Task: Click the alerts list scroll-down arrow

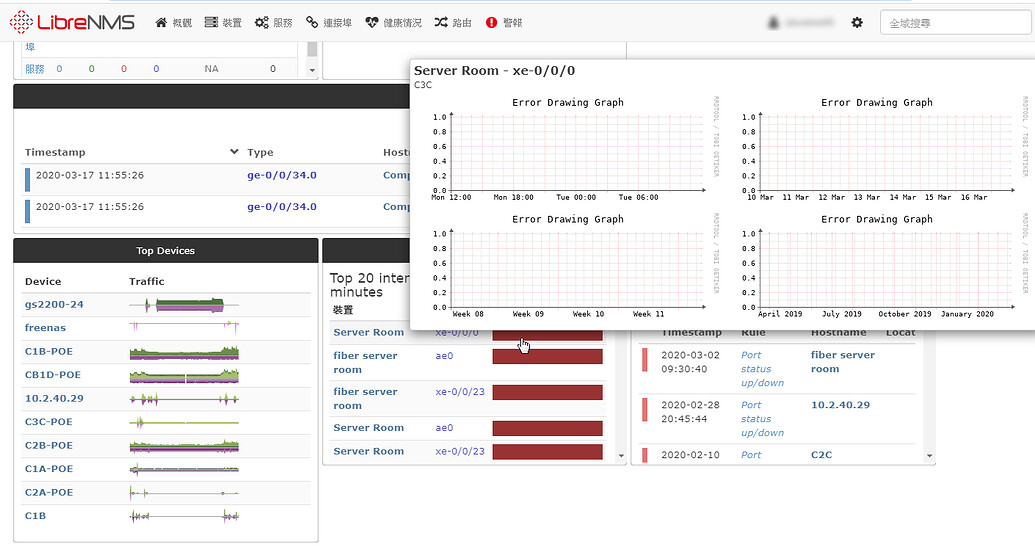Action: (x=929, y=456)
